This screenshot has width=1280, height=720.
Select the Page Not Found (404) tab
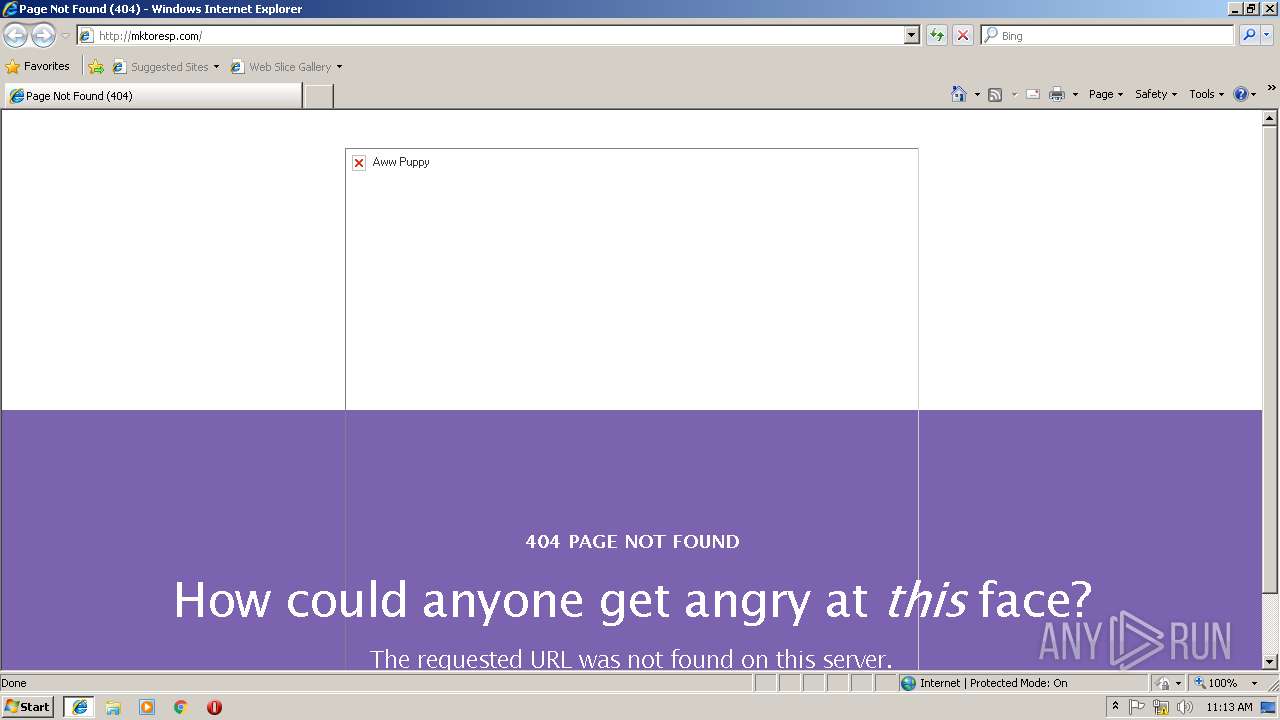(153, 96)
